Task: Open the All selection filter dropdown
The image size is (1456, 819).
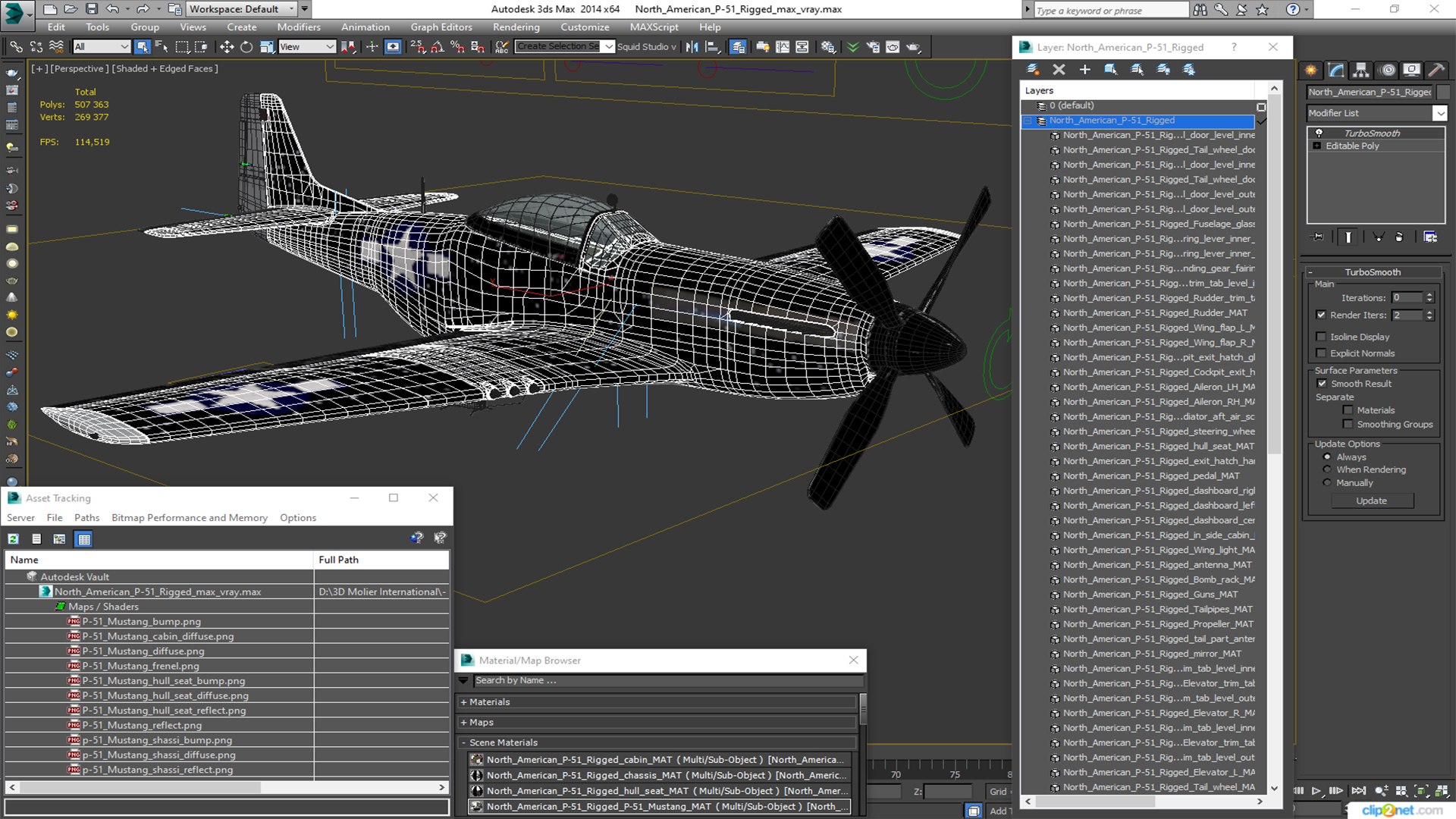Action: pos(102,47)
